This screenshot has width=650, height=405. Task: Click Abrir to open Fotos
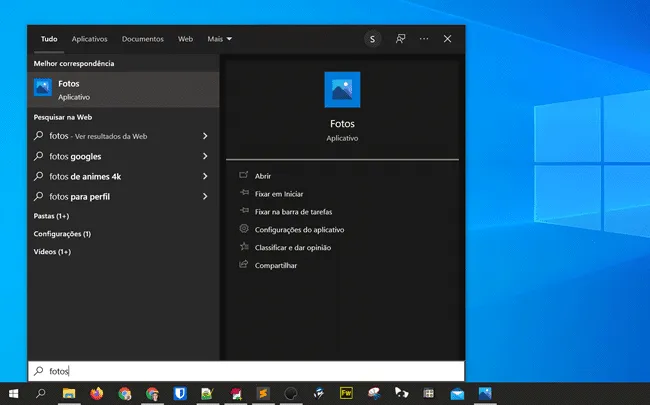pos(262,176)
